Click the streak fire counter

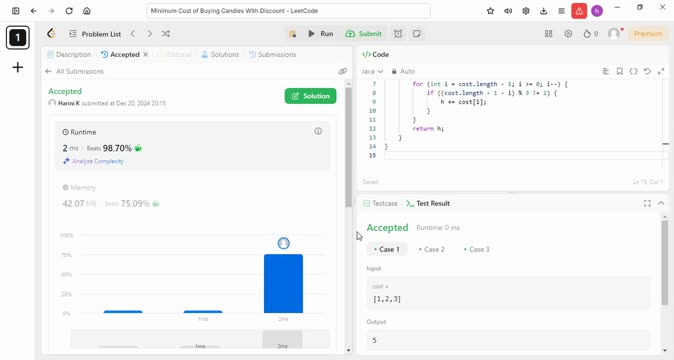(x=591, y=34)
